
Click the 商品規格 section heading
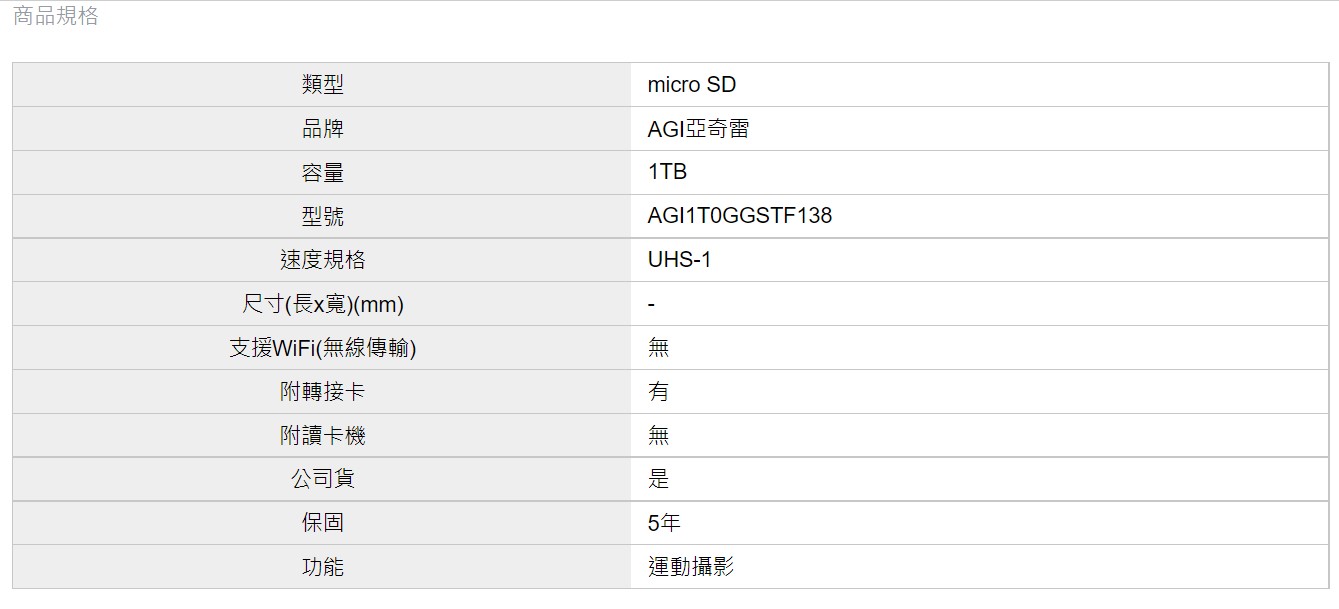tap(56, 17)
